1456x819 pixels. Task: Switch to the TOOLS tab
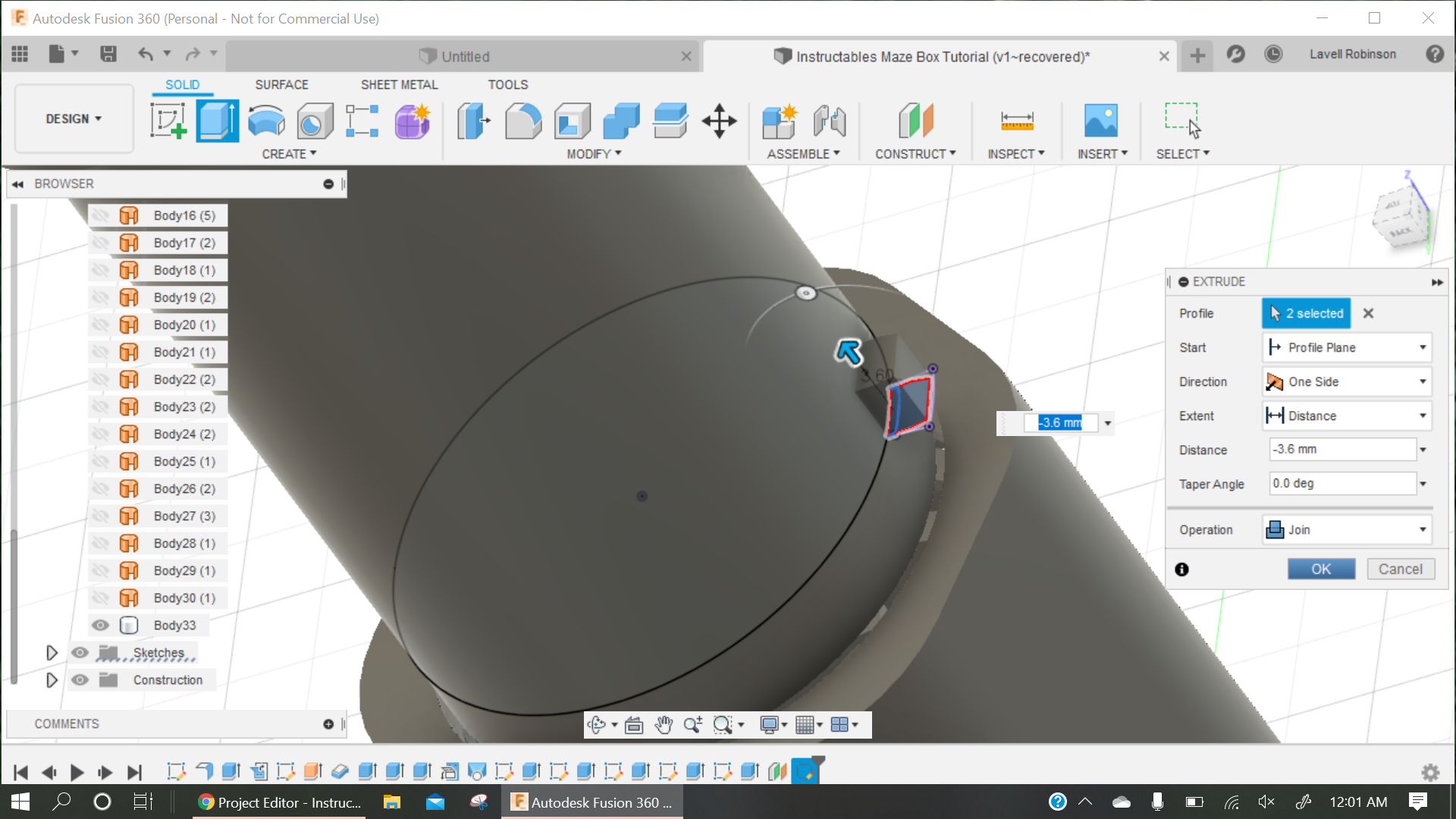(x=507, y=85)
